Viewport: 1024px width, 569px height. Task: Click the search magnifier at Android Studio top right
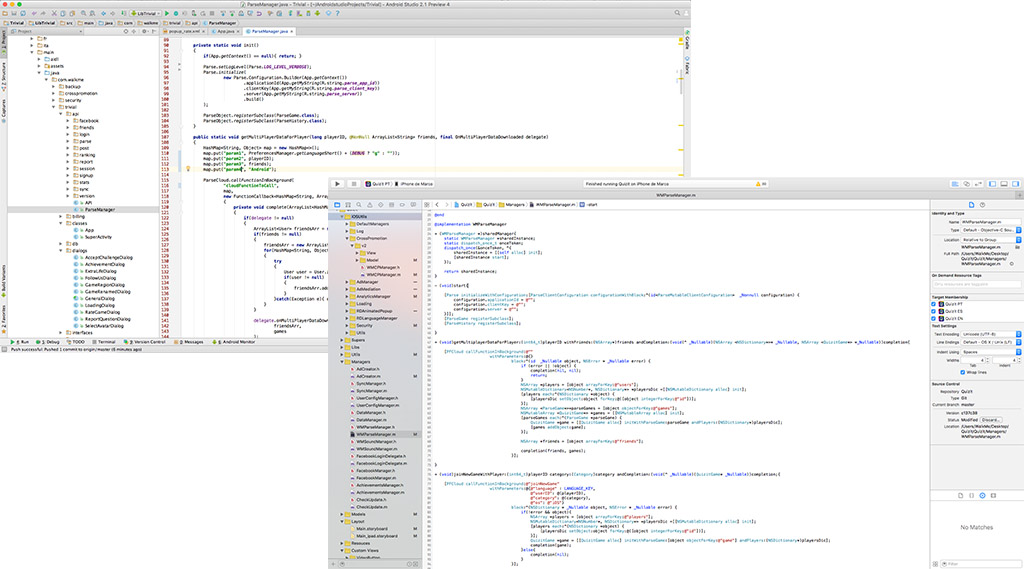(x=677, y=13)
